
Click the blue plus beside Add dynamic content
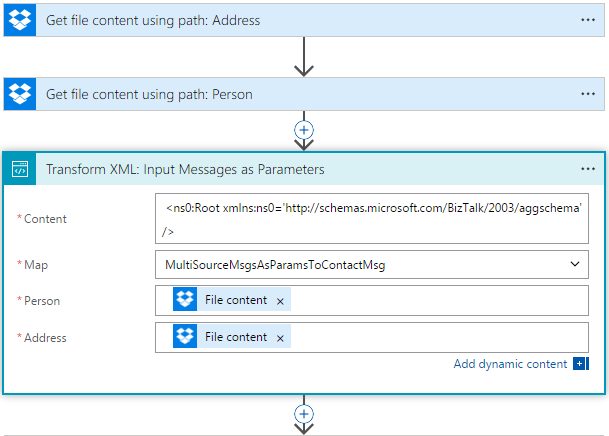[x=581, y=364]
